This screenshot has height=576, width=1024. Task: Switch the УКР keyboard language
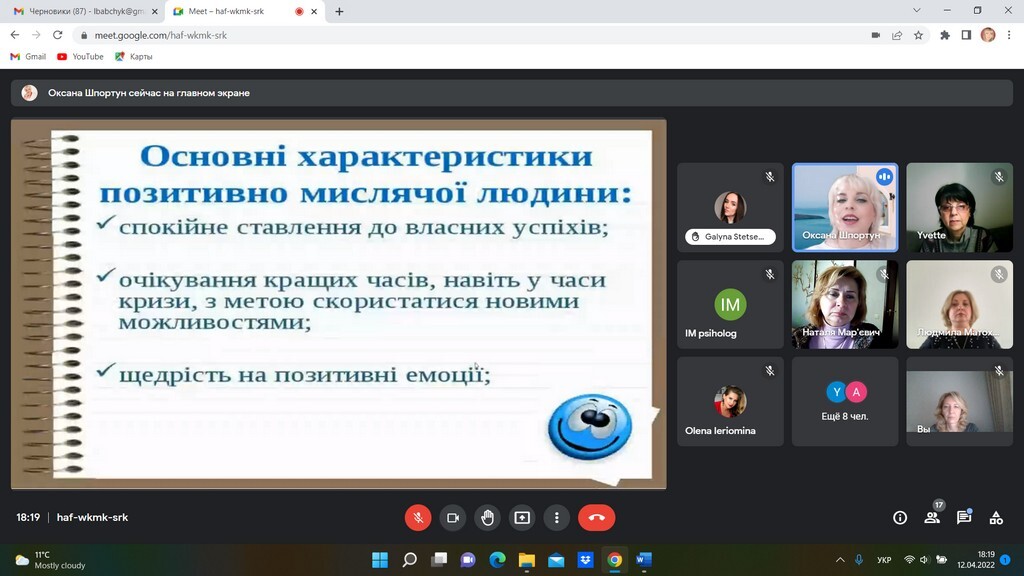coord(884,560)
